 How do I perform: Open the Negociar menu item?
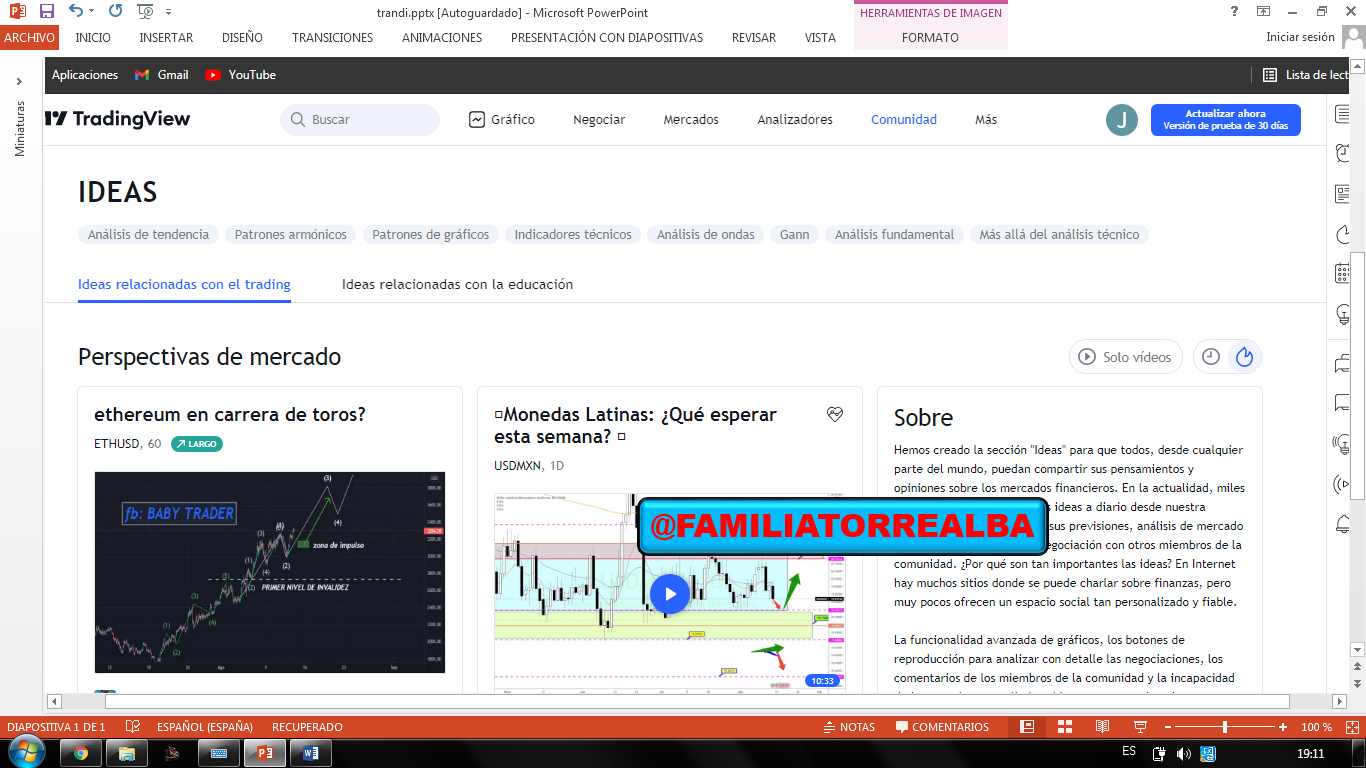pos(599,120)
